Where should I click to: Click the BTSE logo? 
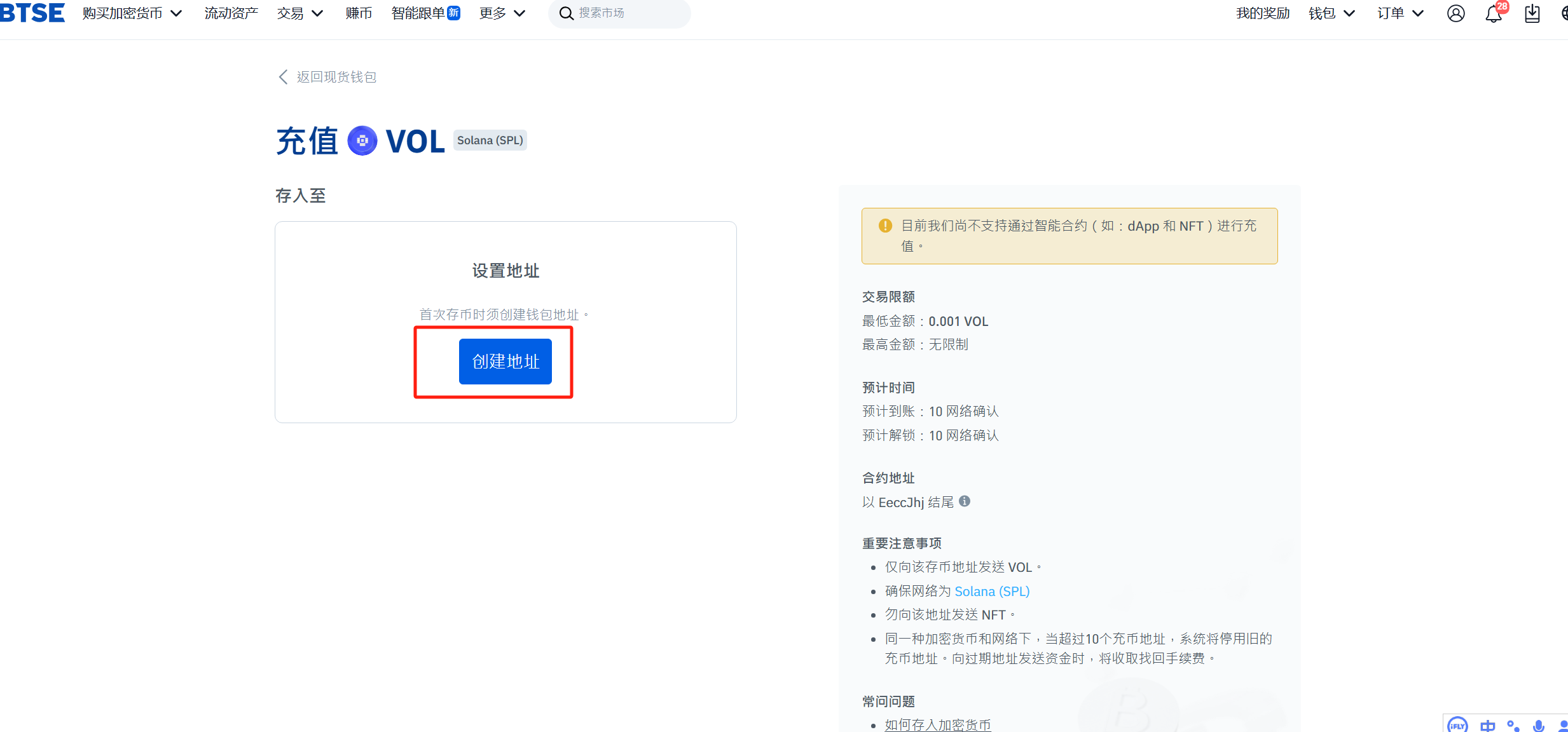pyautogui.click(x=32, y=13)
